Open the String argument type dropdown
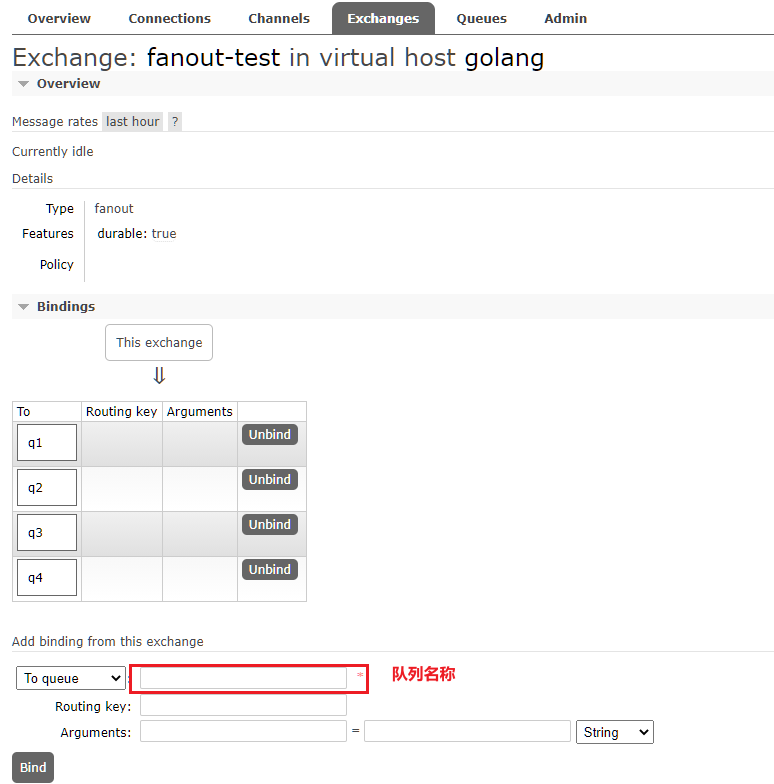774x784 pixels. [614, 732]
